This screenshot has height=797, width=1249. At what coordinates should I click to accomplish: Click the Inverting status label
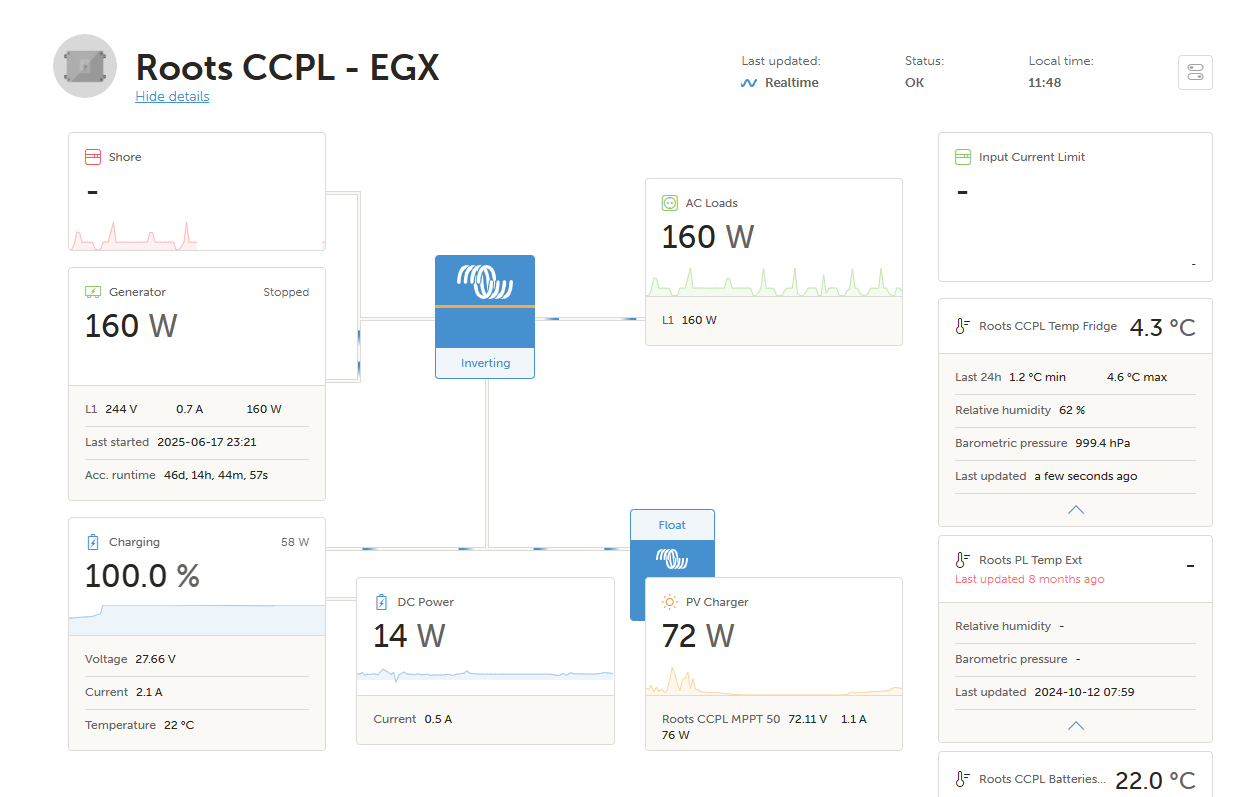tap(485, 363)
